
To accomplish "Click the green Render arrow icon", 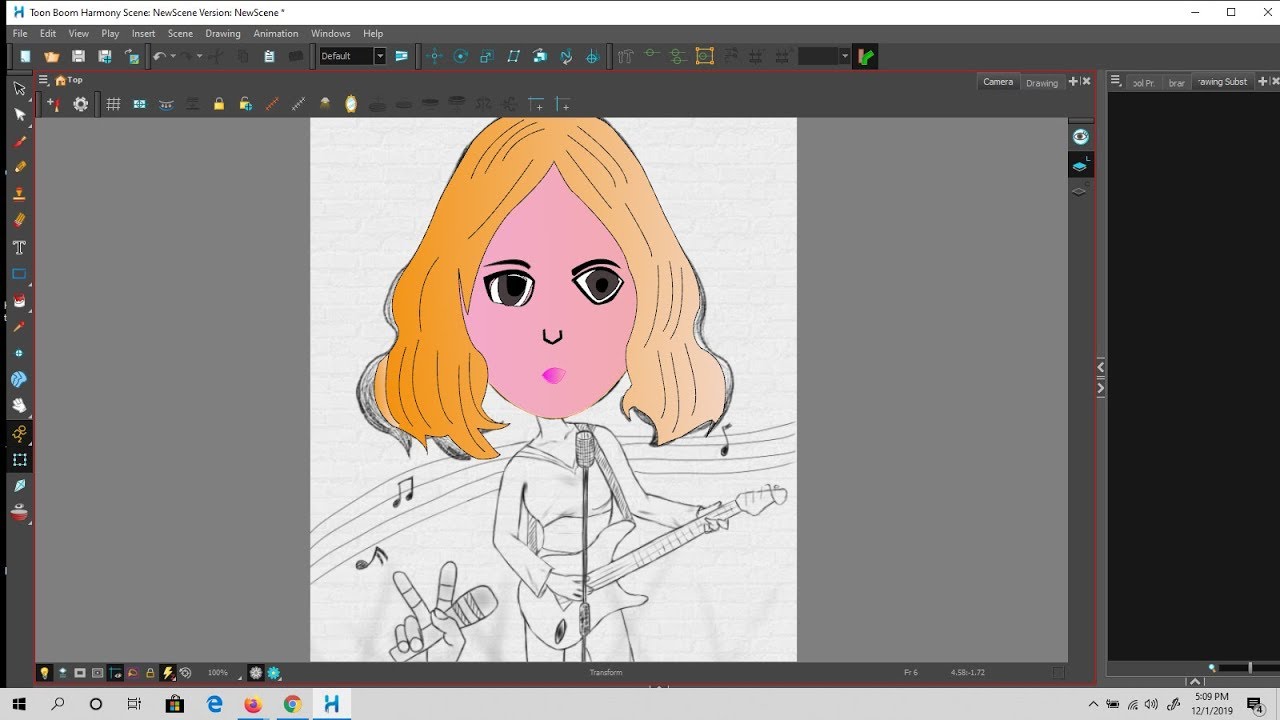I will 866,57.
